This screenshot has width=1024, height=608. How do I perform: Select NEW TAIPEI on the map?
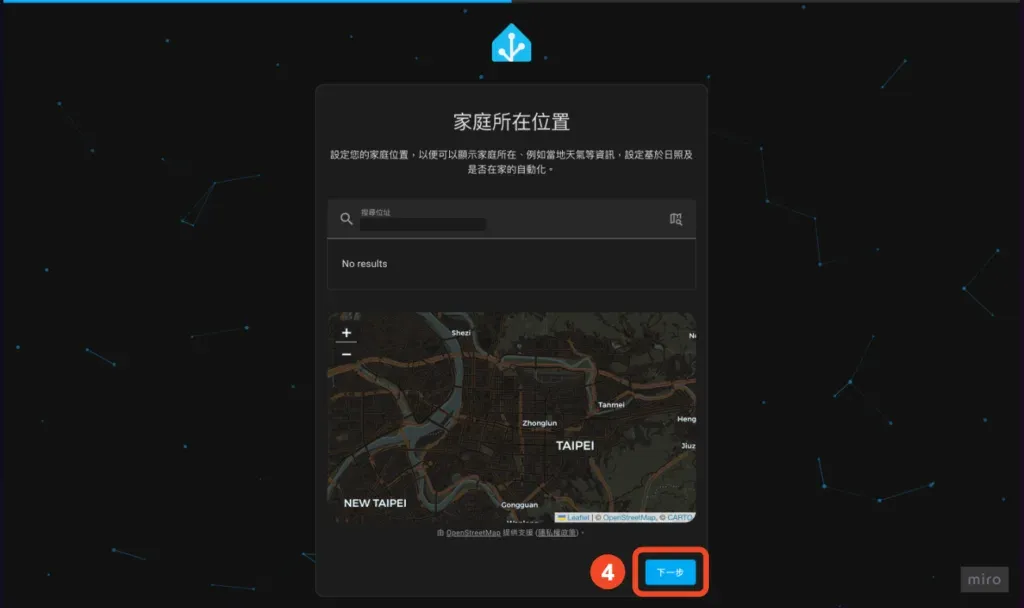377,502
